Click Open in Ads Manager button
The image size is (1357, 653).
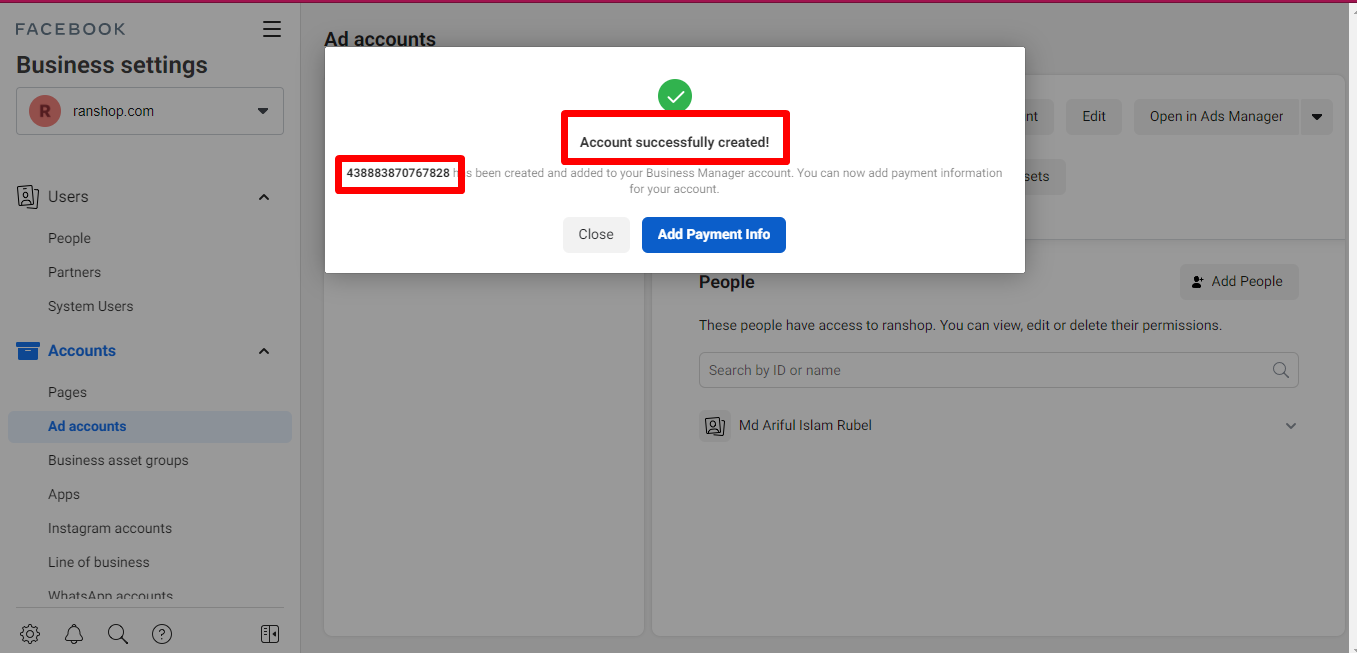pyautogui.click(x=1216, y=116)
